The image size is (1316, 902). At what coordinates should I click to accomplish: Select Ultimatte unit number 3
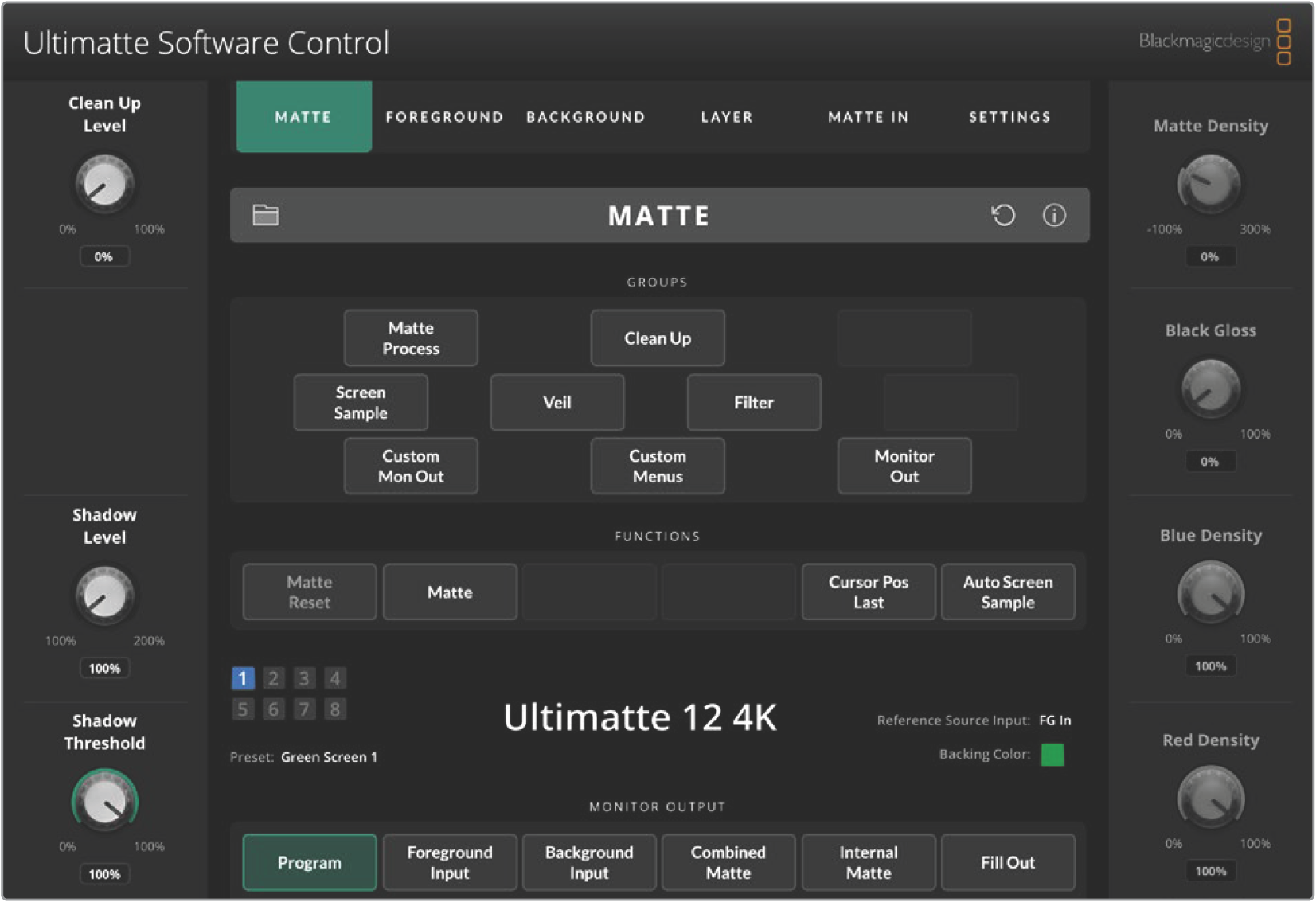(x=304, y=678)
